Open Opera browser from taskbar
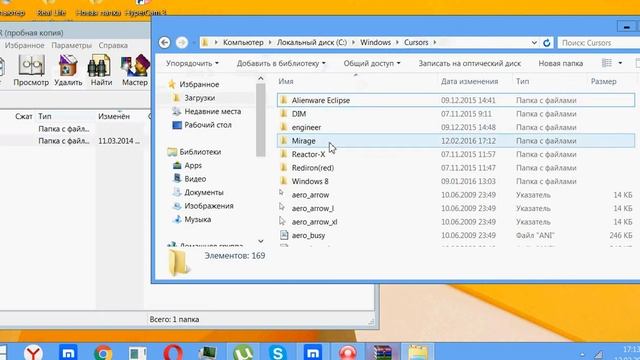Viewport: 640px width, 360px height. pyautogui.click(x=173, y=352)
